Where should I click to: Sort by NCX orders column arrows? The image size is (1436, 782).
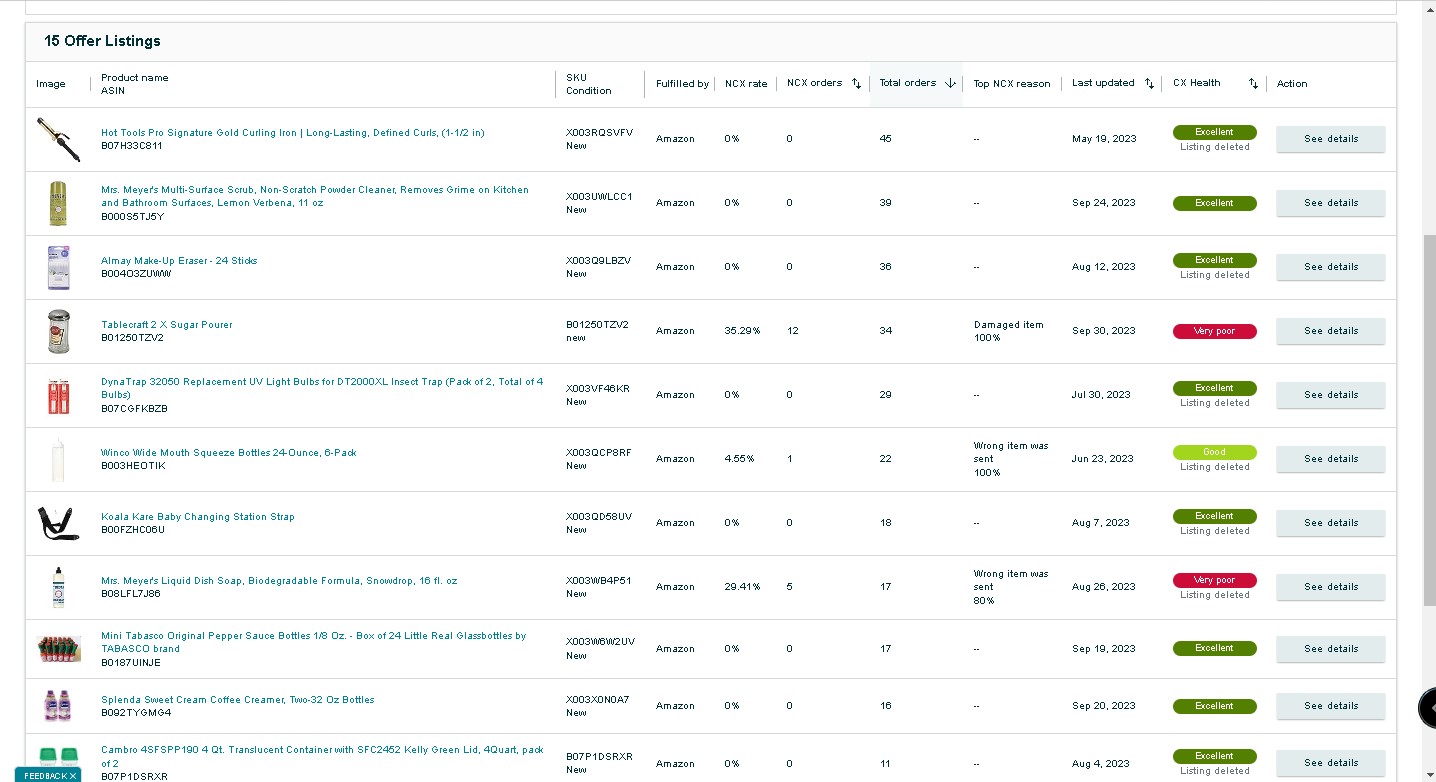[857, 84]
